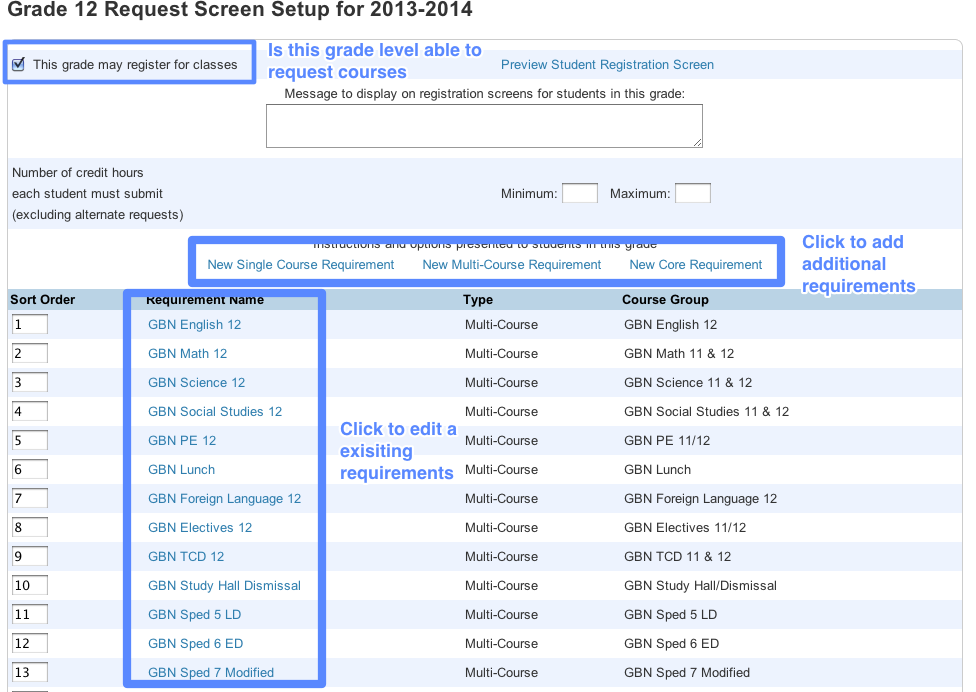
Task: Add a New Core Requirement
Action: 695,265
